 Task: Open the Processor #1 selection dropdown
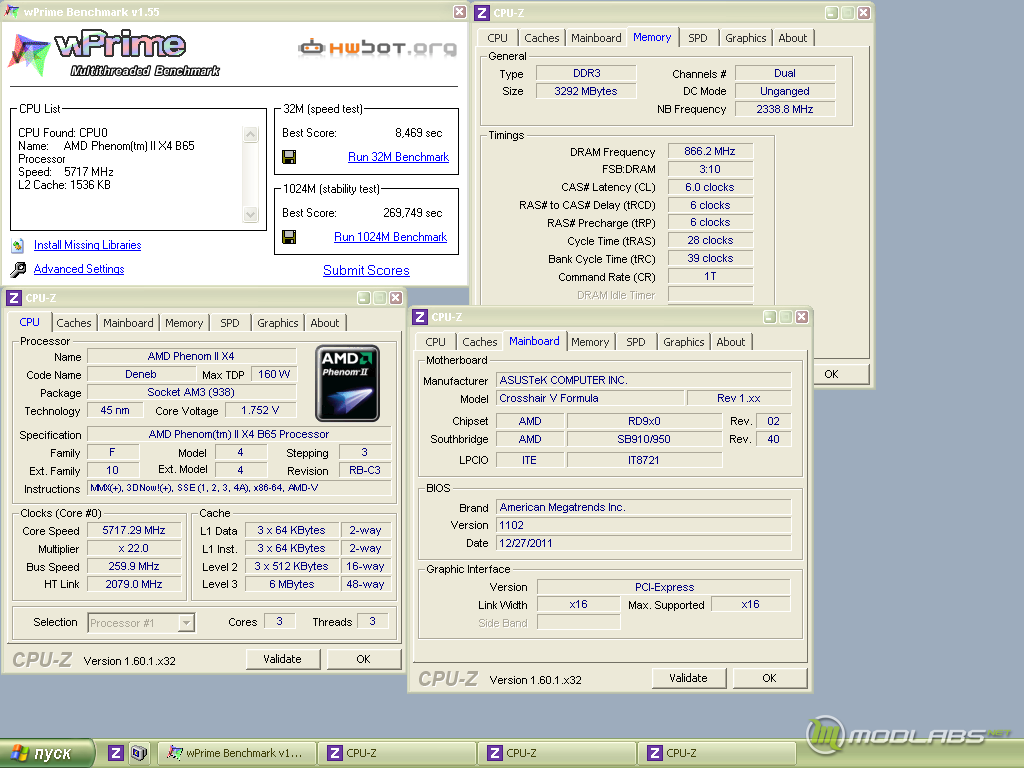click(x=186, y=623)
